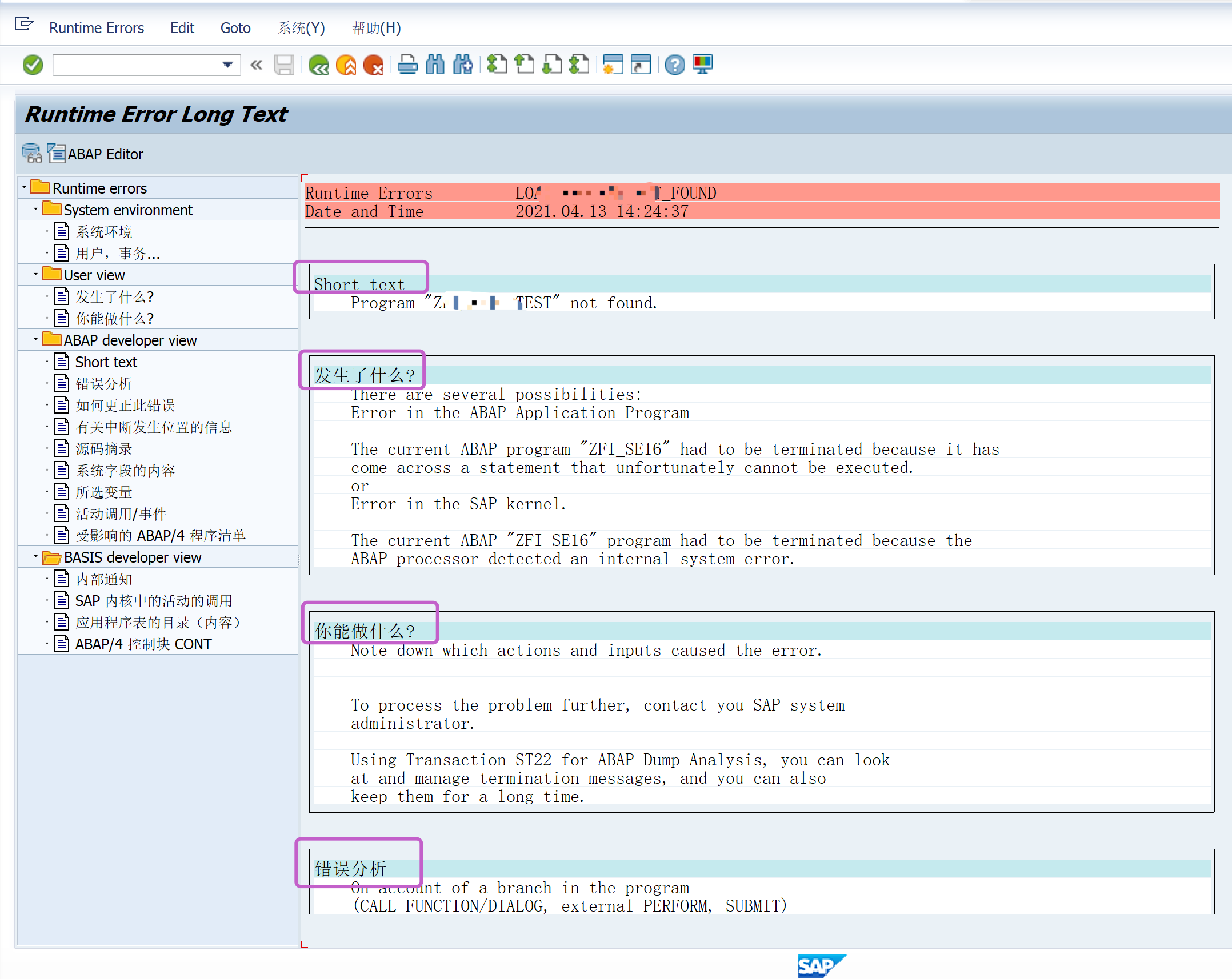
Task: Click the Customize Local Layout monitor icon
Action: [702, 65]
